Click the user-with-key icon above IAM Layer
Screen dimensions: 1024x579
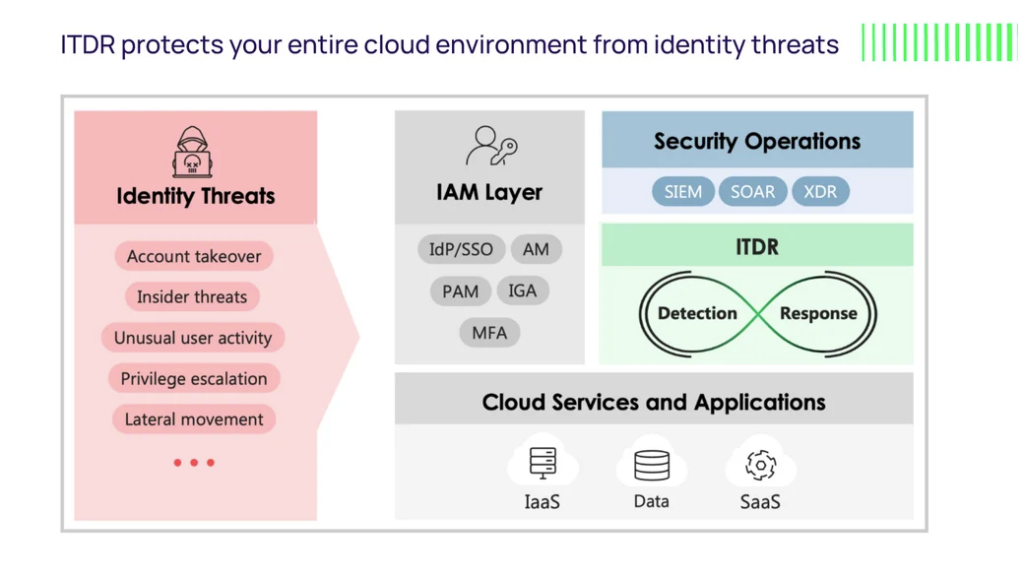(491, 146)
